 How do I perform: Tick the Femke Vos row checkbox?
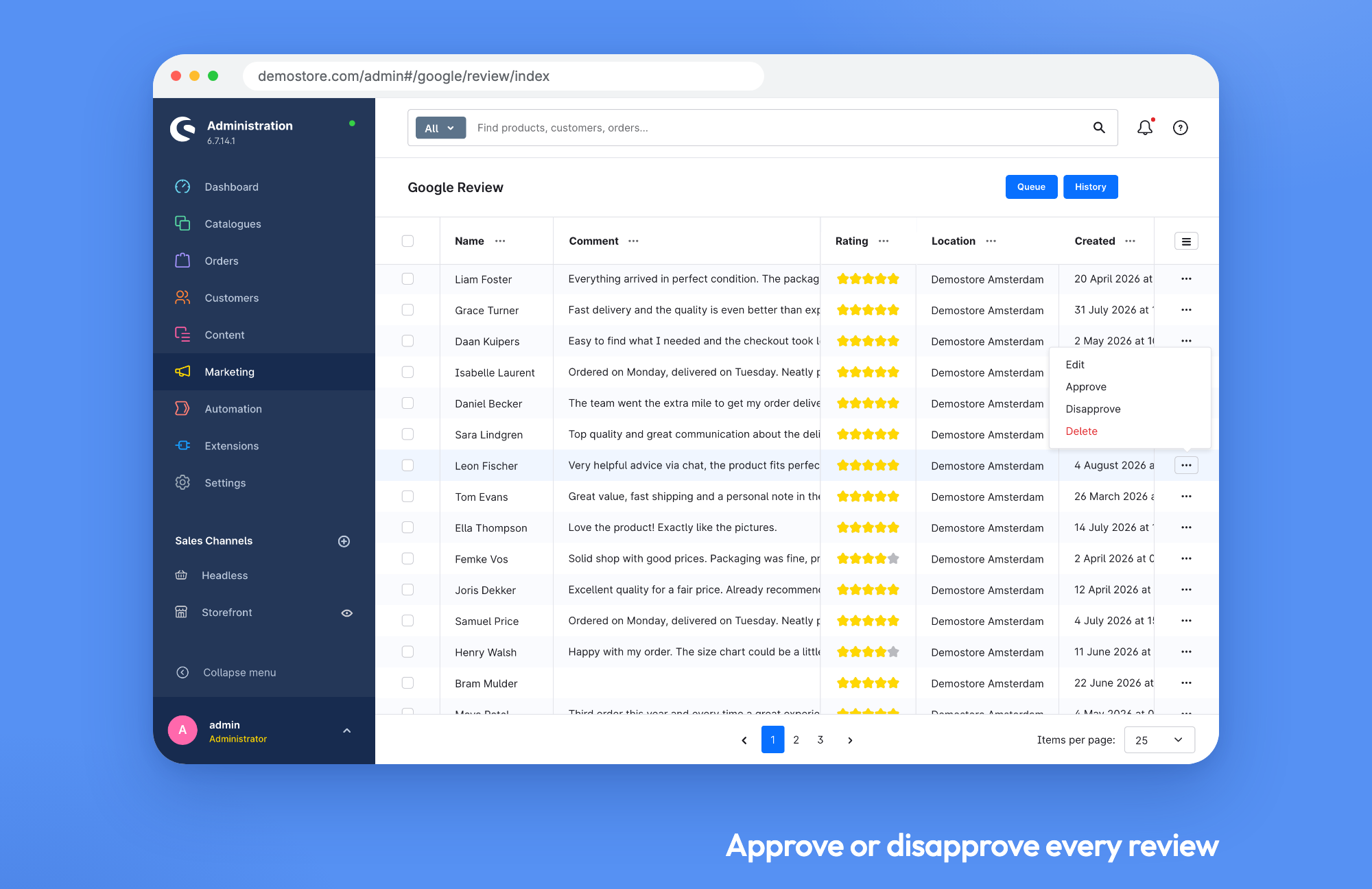(407, 558)
